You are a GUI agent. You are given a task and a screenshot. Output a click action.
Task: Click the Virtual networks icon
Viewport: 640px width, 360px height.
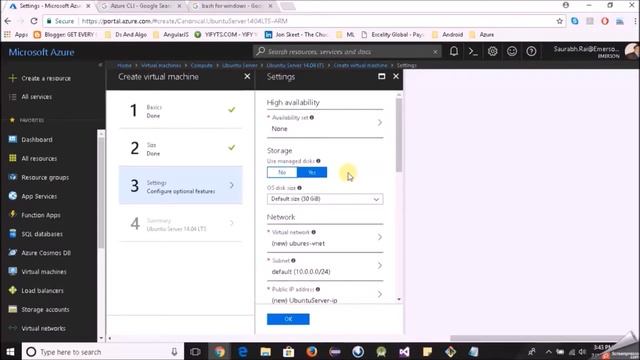click(x=13, y=328)
